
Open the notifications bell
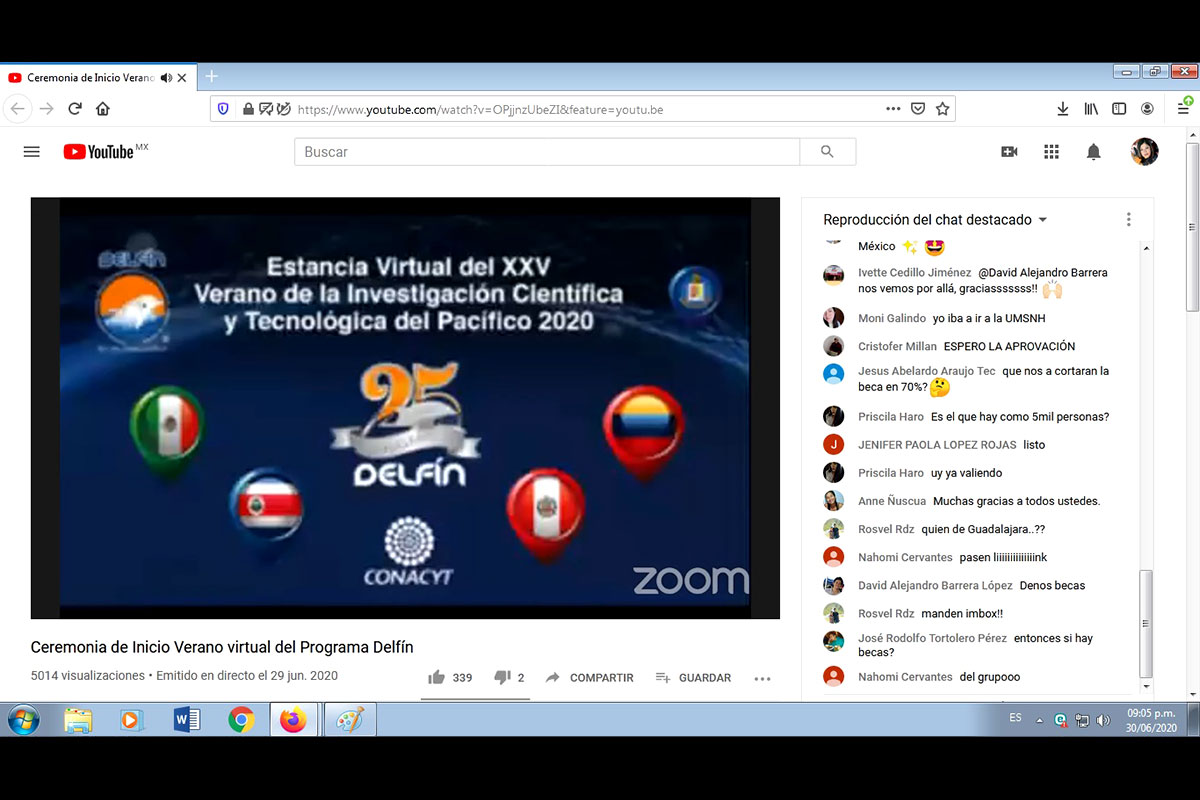click(x=1094, y=152)
